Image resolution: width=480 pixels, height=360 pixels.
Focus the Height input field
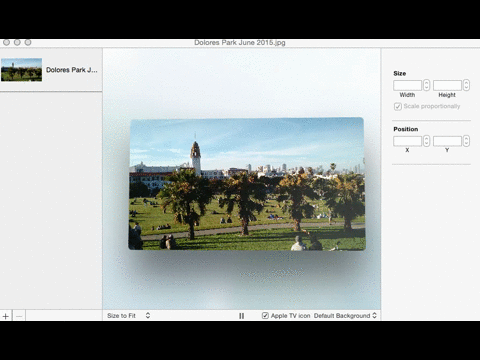pyautogui.click(x=447, y=85)
